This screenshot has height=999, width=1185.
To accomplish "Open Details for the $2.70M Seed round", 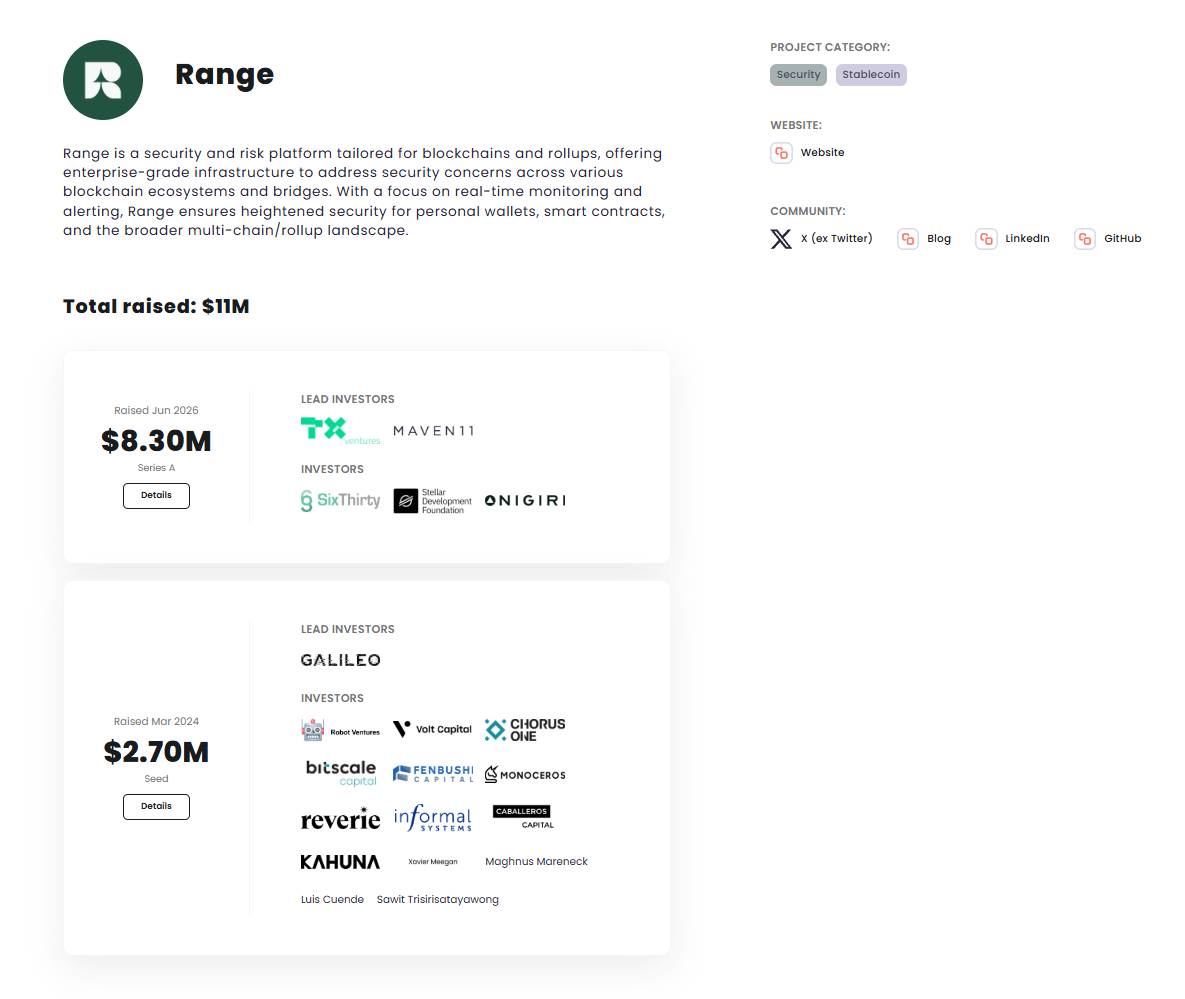I will 156,806.
